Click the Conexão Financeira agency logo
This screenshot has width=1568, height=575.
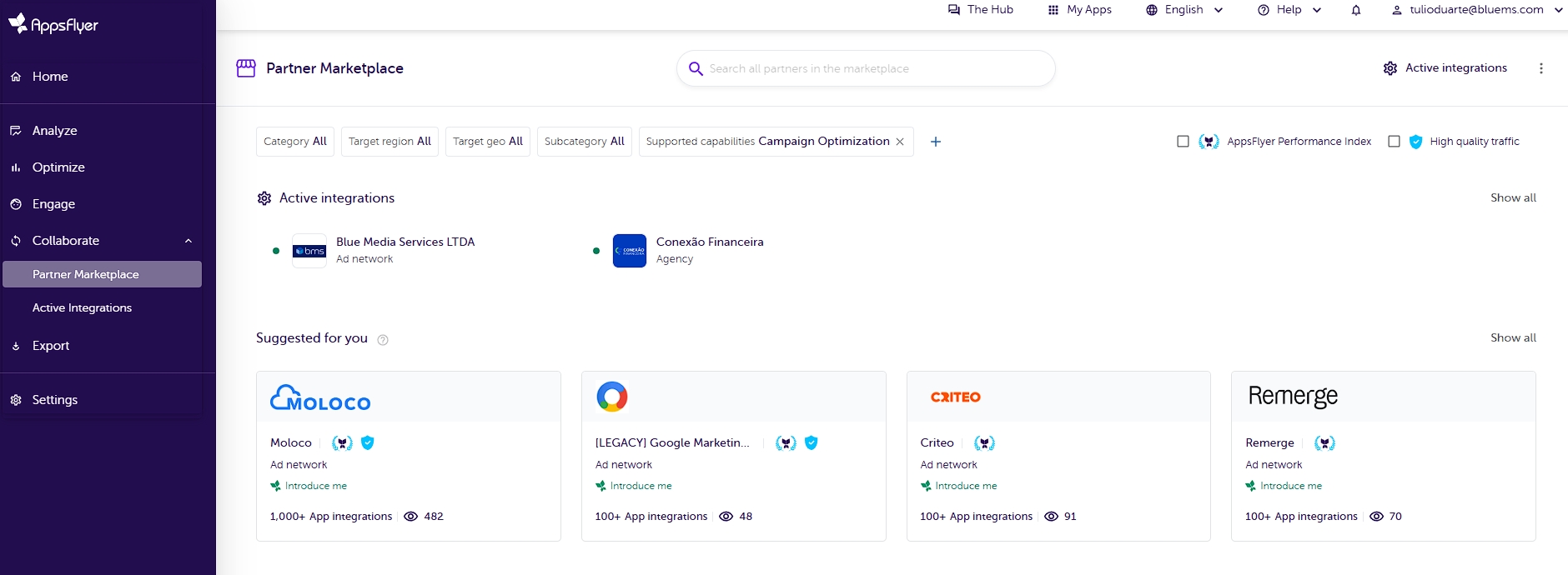629,251
